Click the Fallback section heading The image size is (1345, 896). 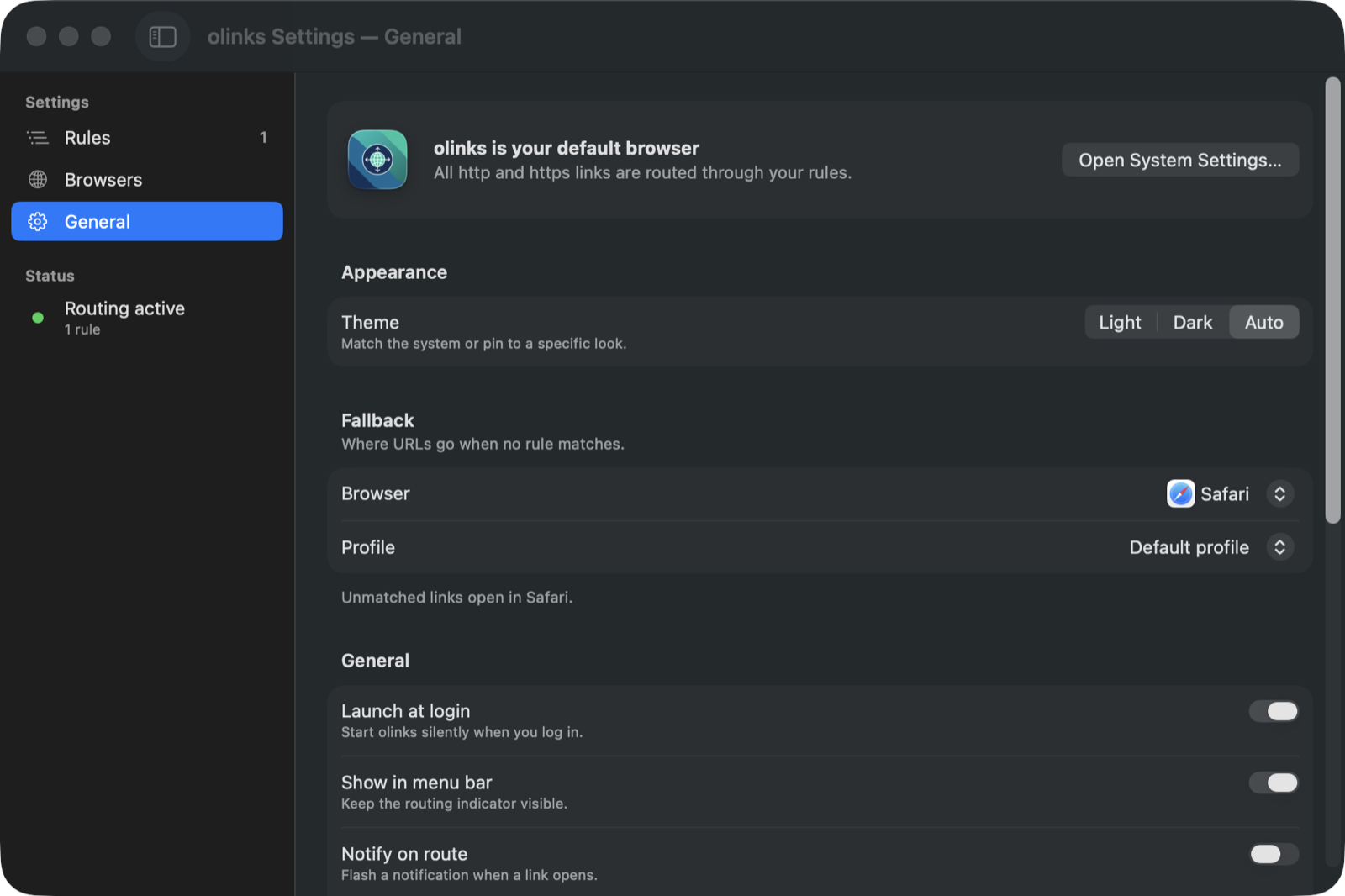[377, 420]
